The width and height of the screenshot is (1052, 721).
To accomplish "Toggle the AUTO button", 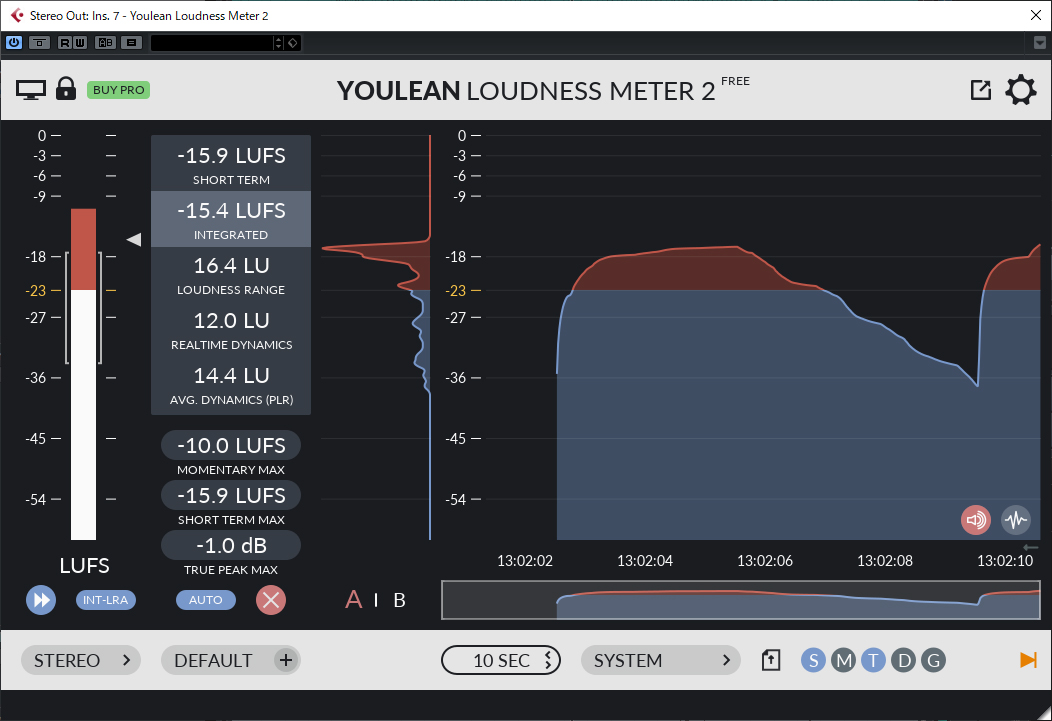I will pyautogui.click(x=205, y=600).
